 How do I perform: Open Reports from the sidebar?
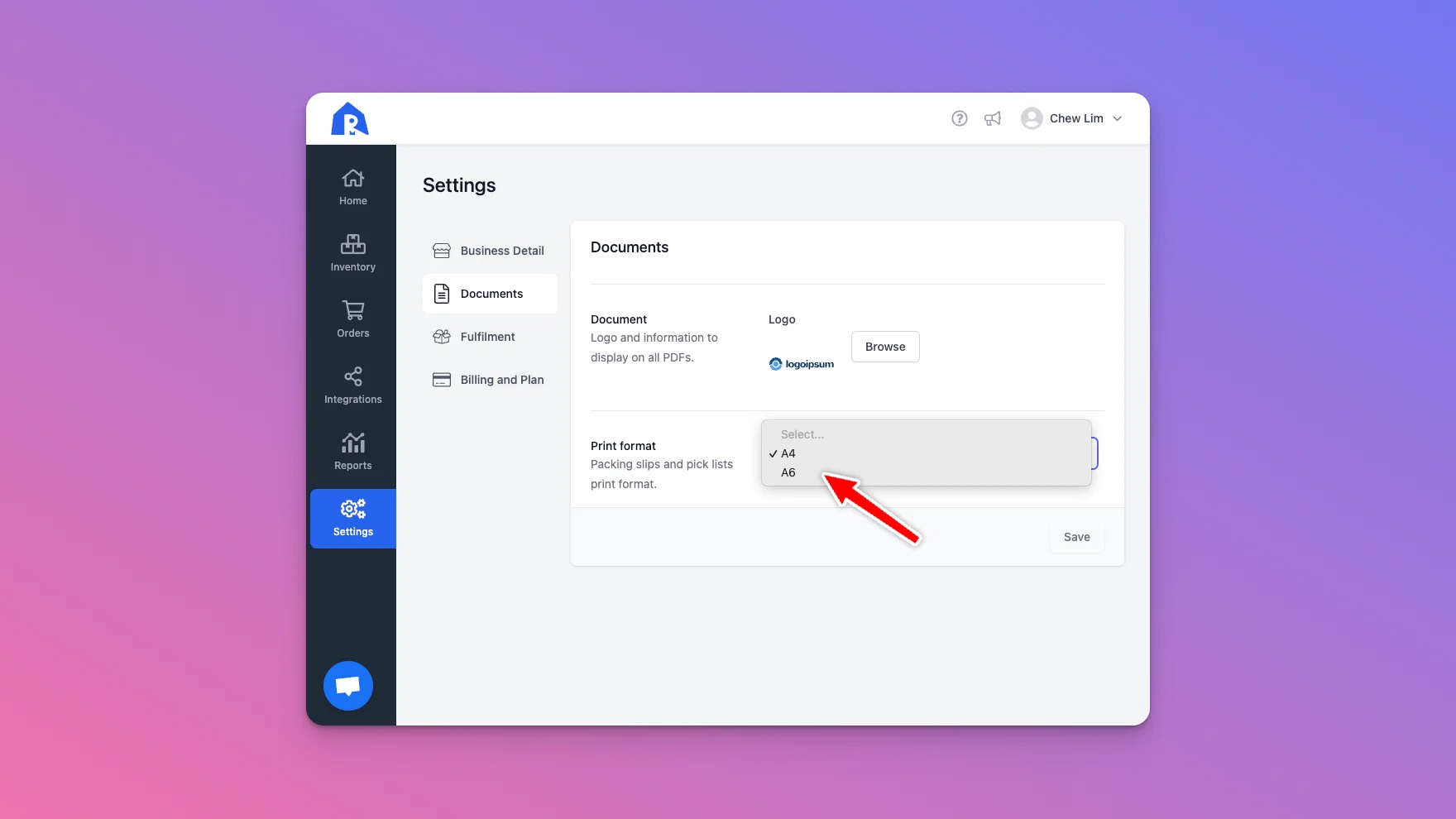point(353,452)
